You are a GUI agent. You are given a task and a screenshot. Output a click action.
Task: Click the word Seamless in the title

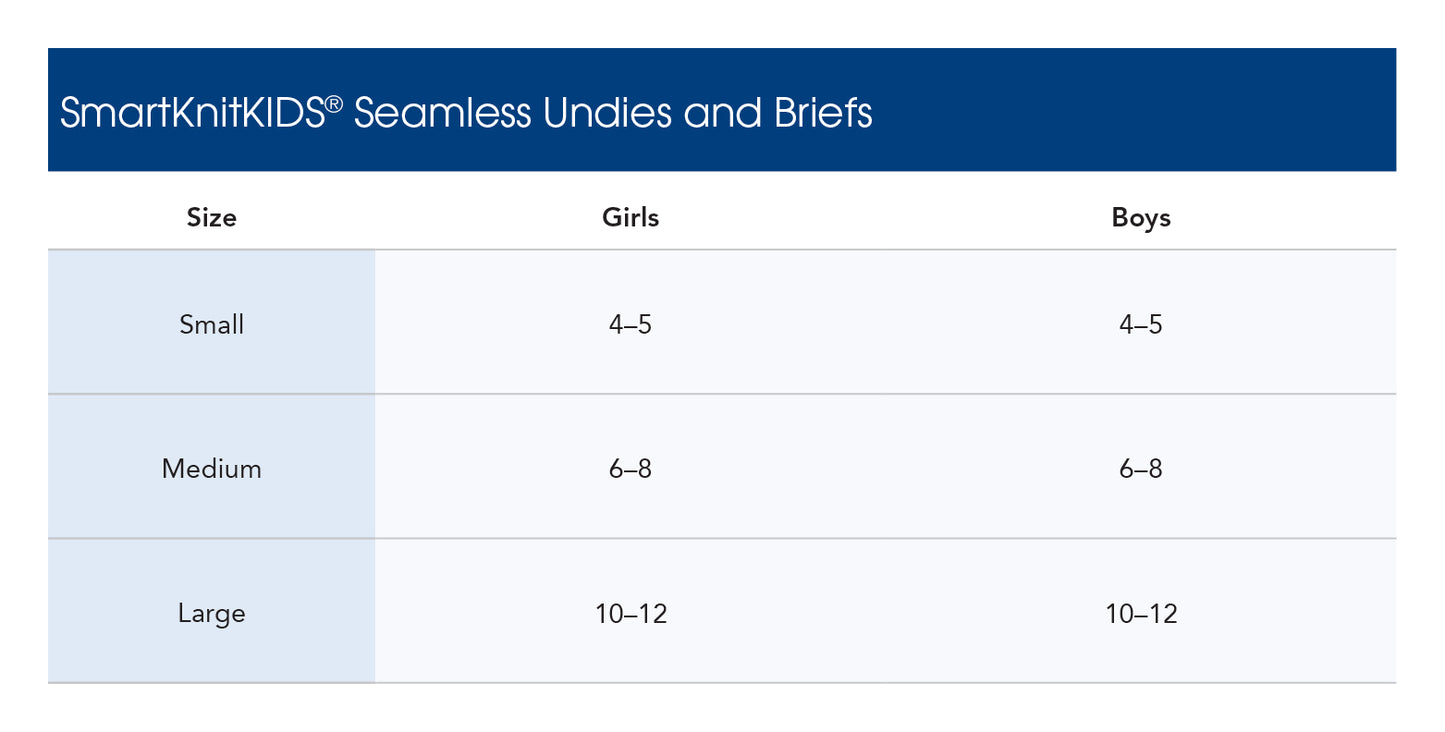coord(442,113)
